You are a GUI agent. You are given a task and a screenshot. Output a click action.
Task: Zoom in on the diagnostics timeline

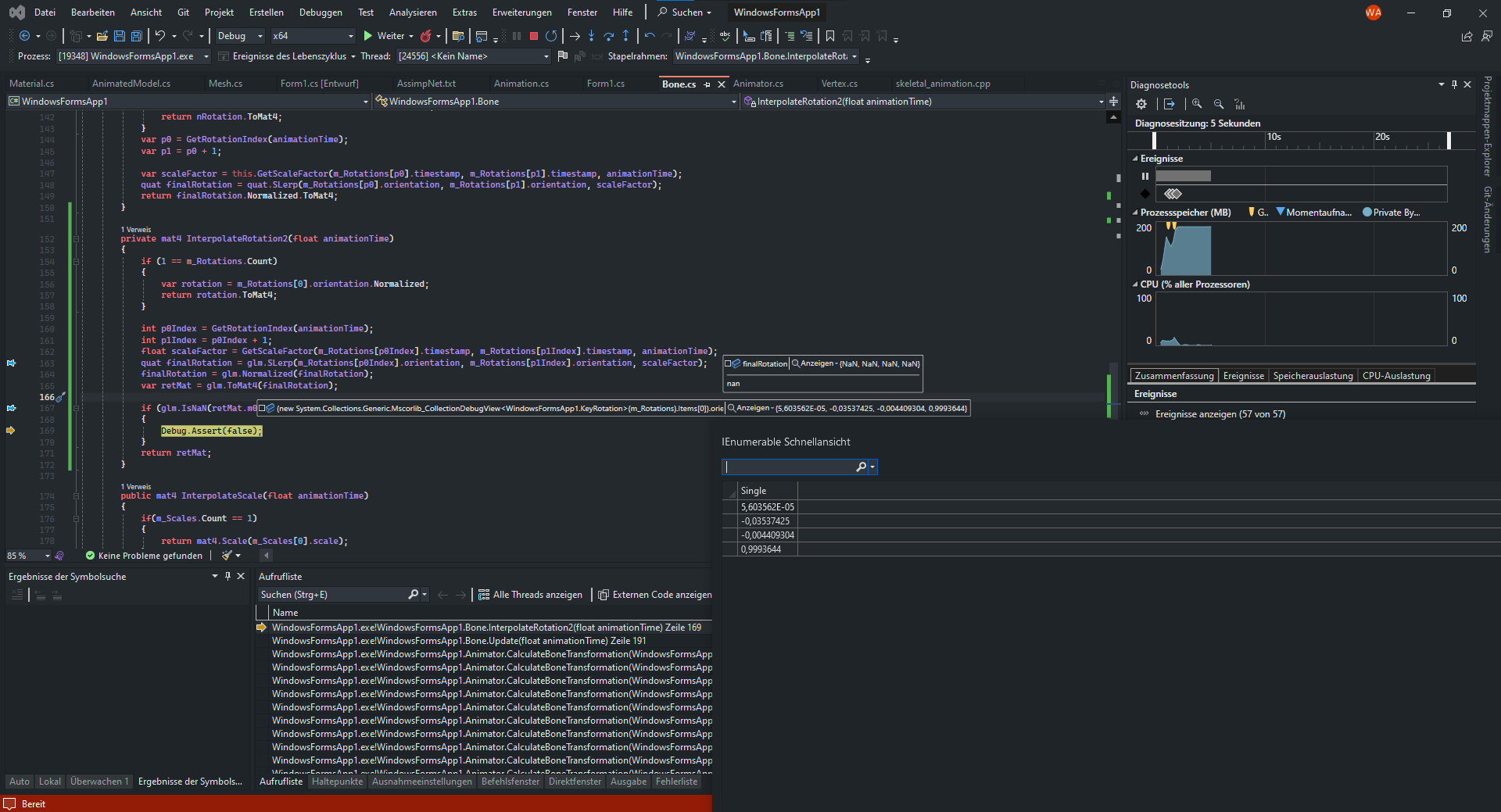[x=1197, y=104]
